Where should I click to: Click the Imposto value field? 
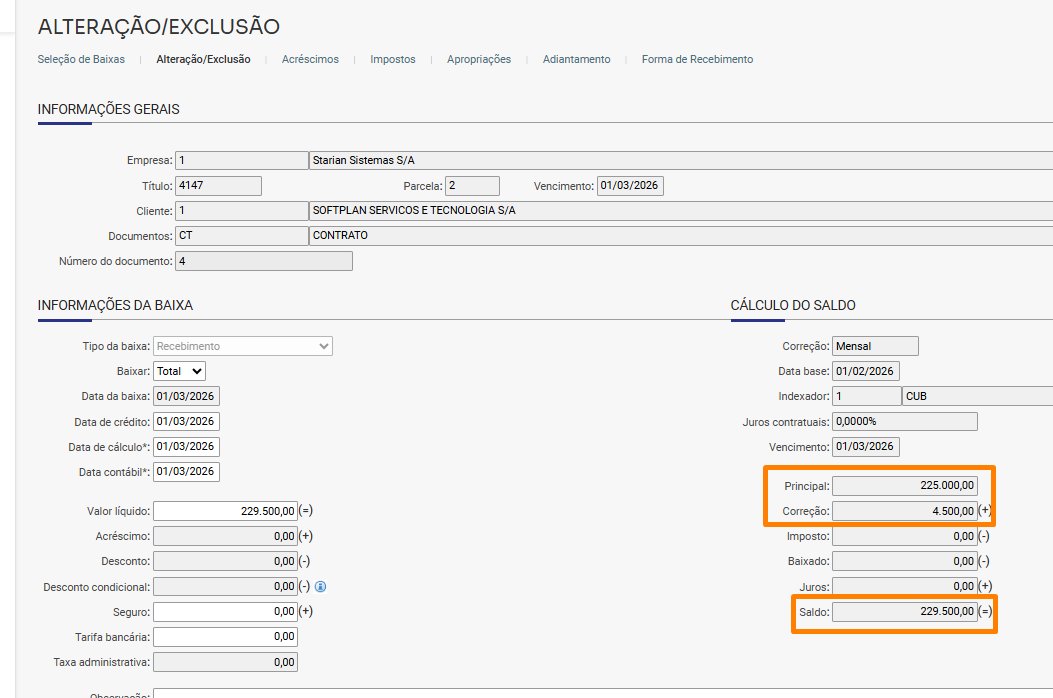coord(905,536)
